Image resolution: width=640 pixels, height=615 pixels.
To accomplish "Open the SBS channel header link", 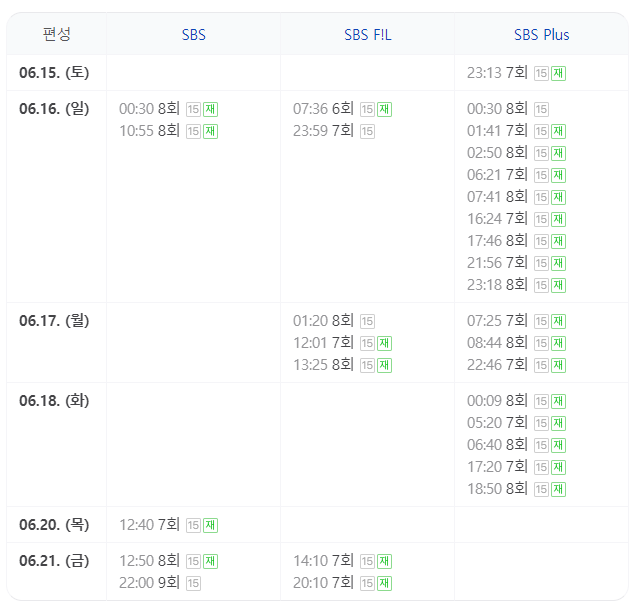I will 193,35.
